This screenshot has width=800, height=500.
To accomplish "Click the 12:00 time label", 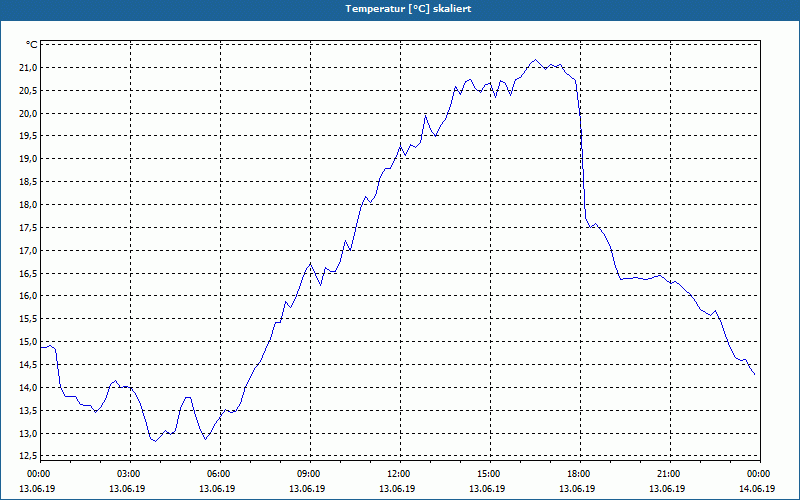I will tap(398, 474).
